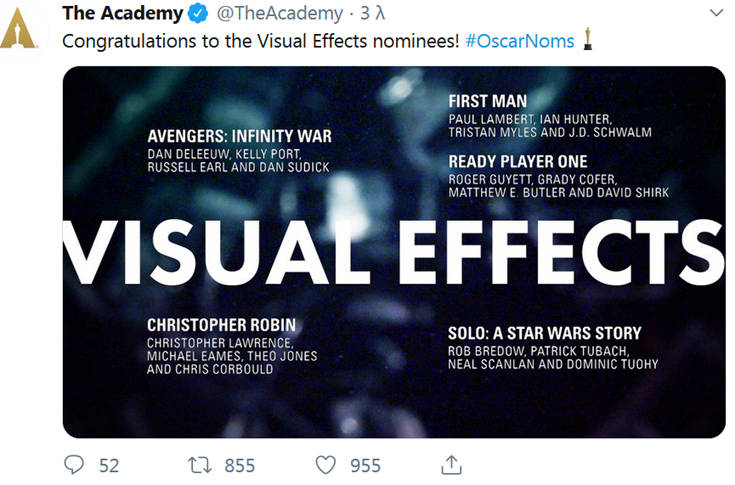Click the reply speech bubble icon
The height and width of the screenshot is (485, 735).
click(74, 465)
